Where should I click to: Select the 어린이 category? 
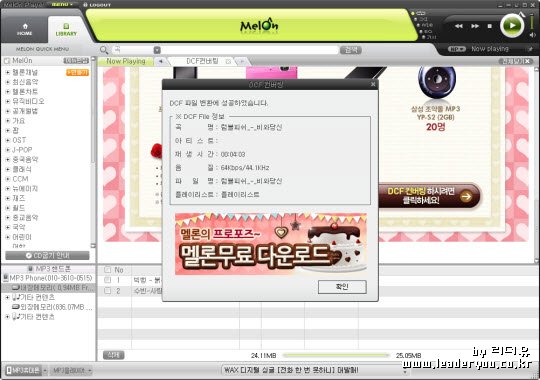coord(22,237)
